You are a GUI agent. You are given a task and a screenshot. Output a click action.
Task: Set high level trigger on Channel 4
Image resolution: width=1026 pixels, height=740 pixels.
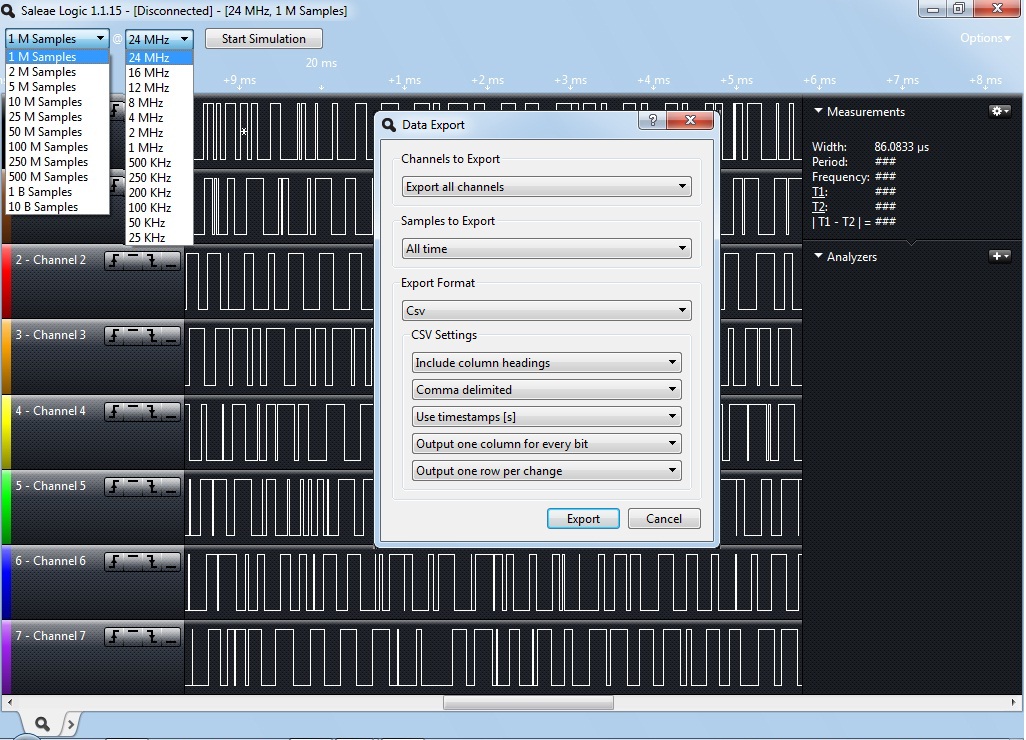pyautogui.click(x=133, y=412)
